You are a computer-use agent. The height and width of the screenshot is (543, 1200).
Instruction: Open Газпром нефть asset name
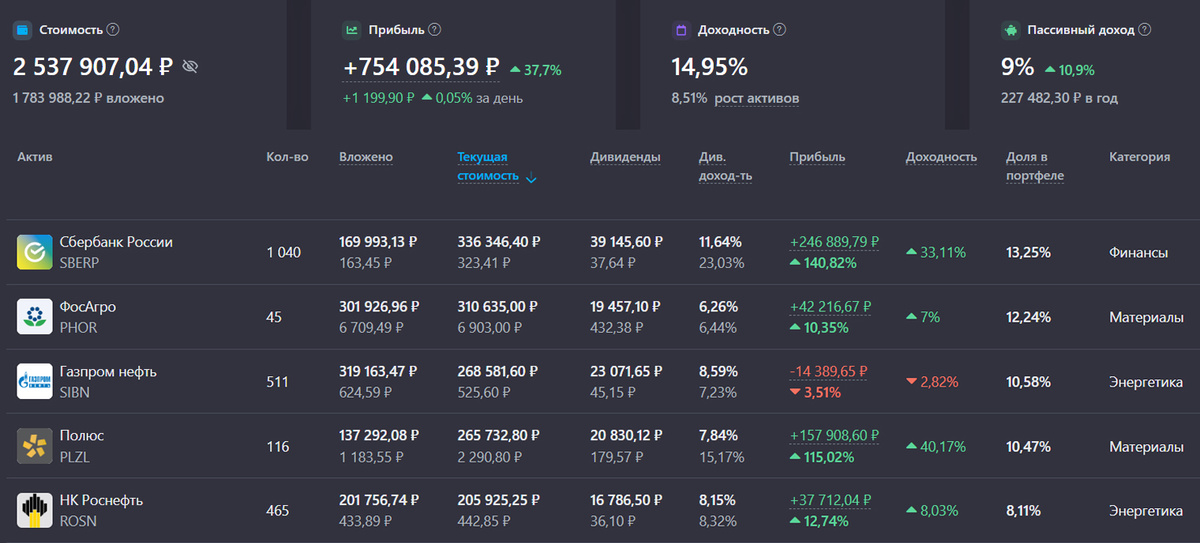tap(108, 371)
